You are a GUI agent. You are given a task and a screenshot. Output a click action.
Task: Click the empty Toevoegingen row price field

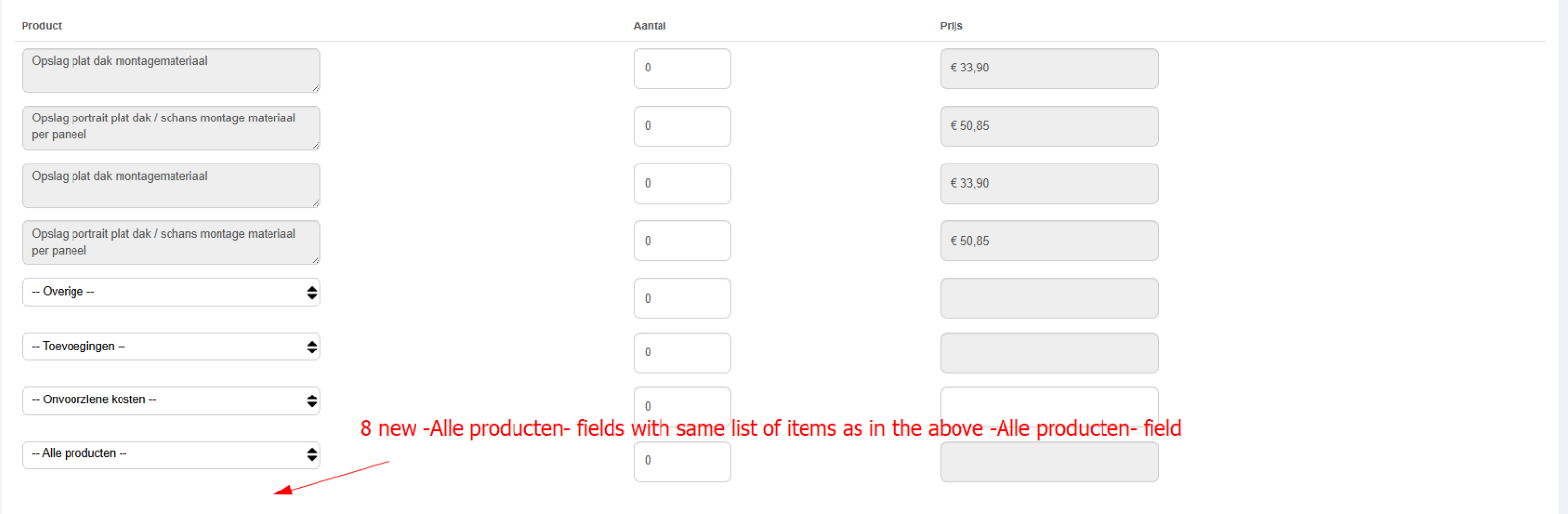(1049, 352)
